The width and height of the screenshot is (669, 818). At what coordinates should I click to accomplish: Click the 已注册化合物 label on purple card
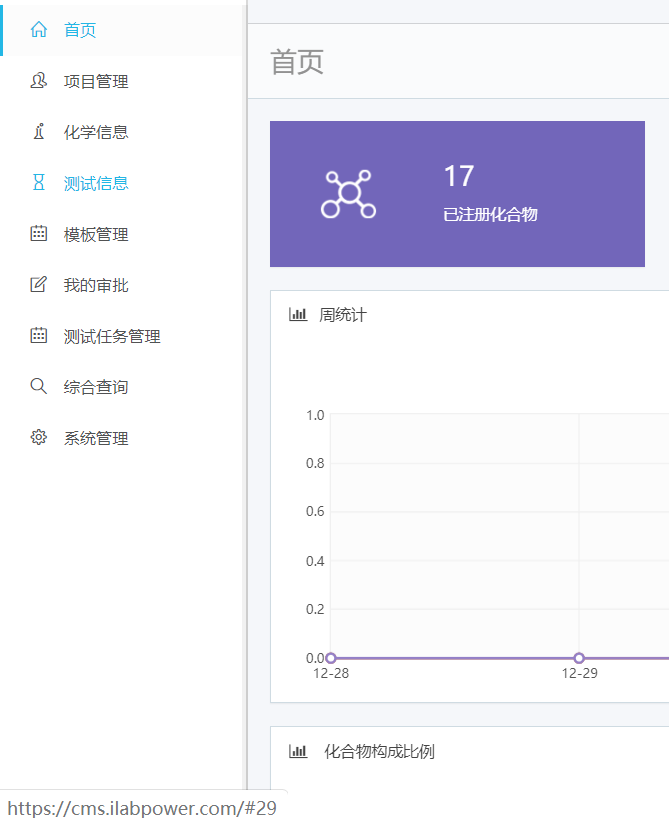point(490,214)
